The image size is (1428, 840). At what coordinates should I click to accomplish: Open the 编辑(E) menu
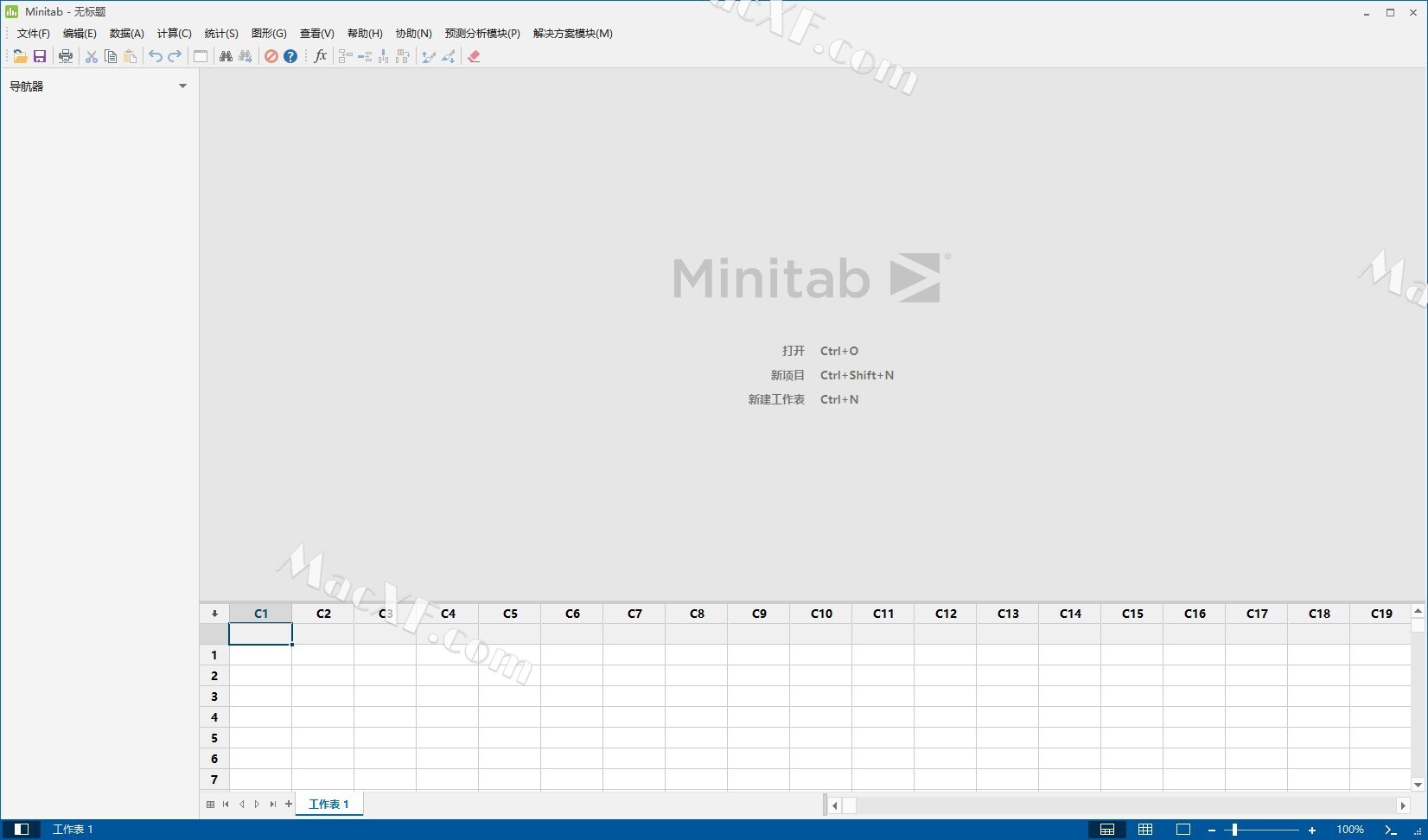(x=80, y=34)
